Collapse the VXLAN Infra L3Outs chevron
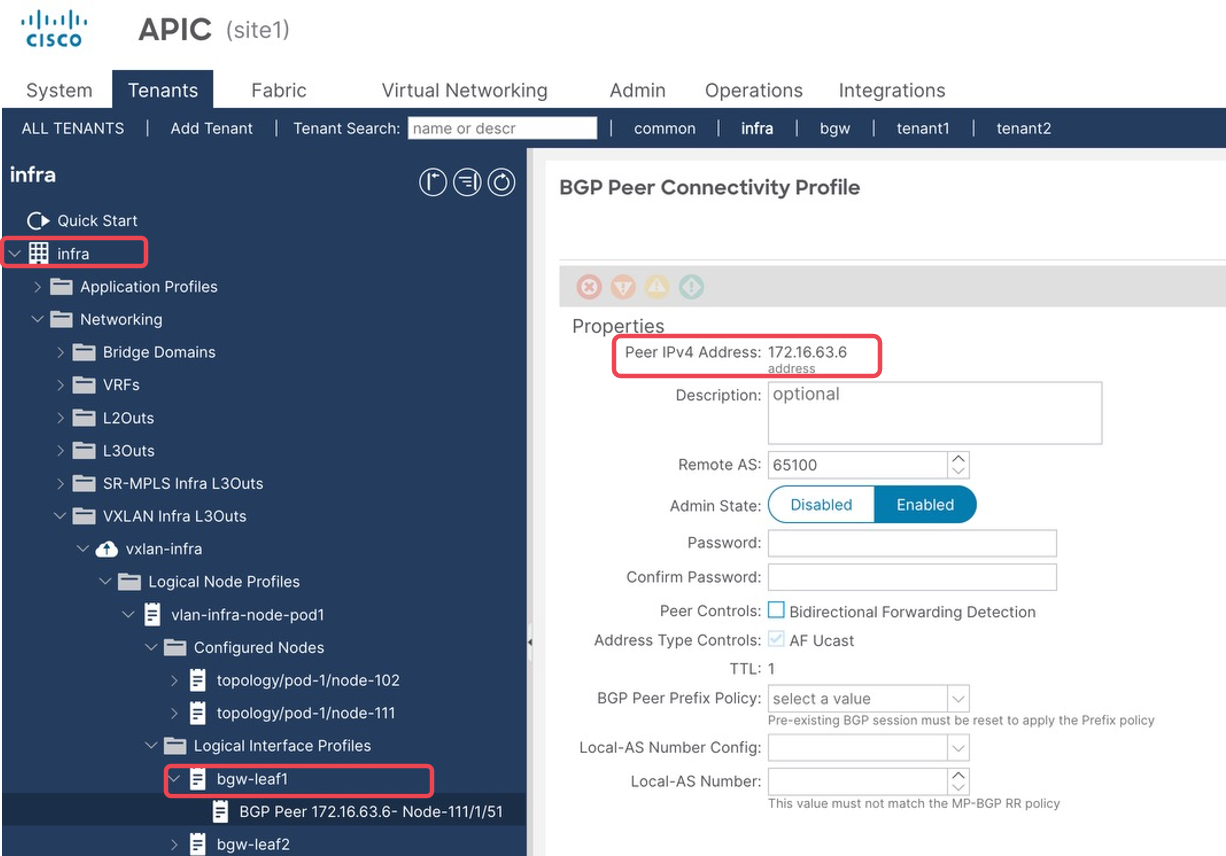 tap(61, 517)
